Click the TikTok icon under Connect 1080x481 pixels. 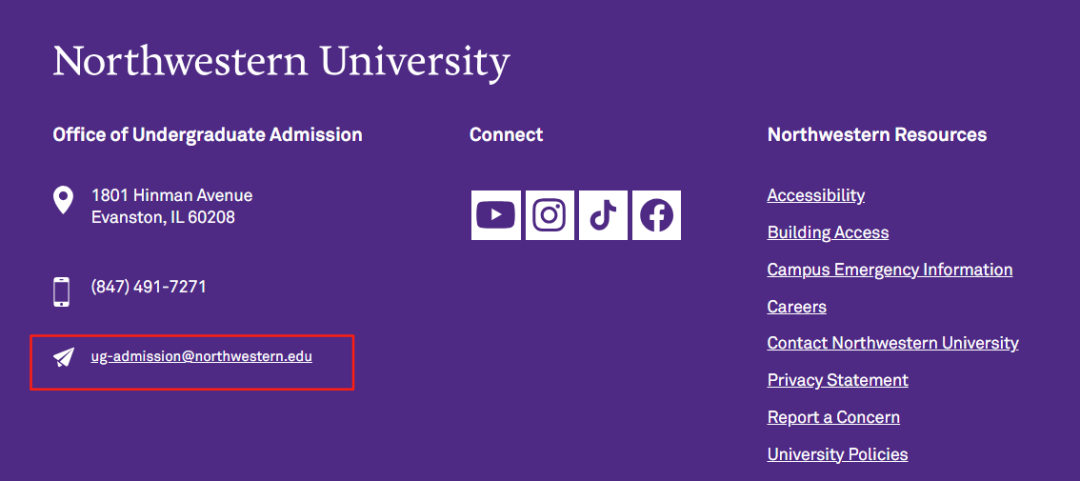(x=603, y=215)
